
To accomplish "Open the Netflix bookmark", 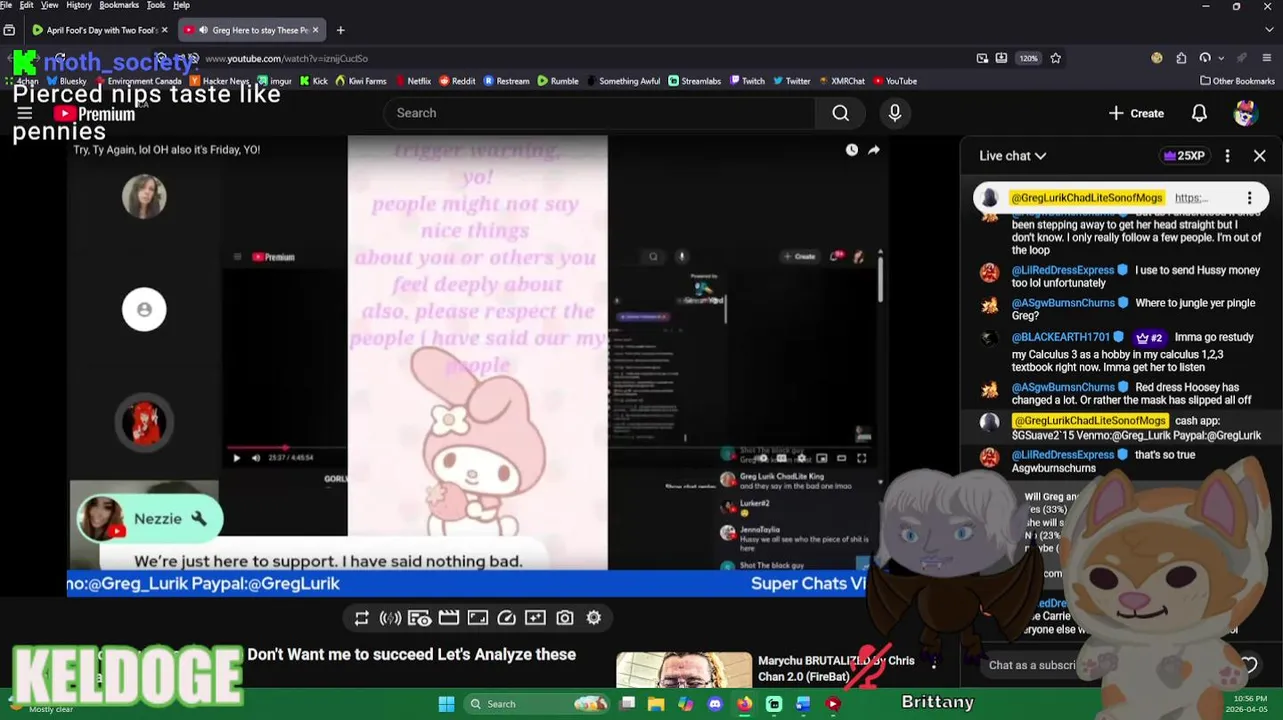I will pos(413,81).
